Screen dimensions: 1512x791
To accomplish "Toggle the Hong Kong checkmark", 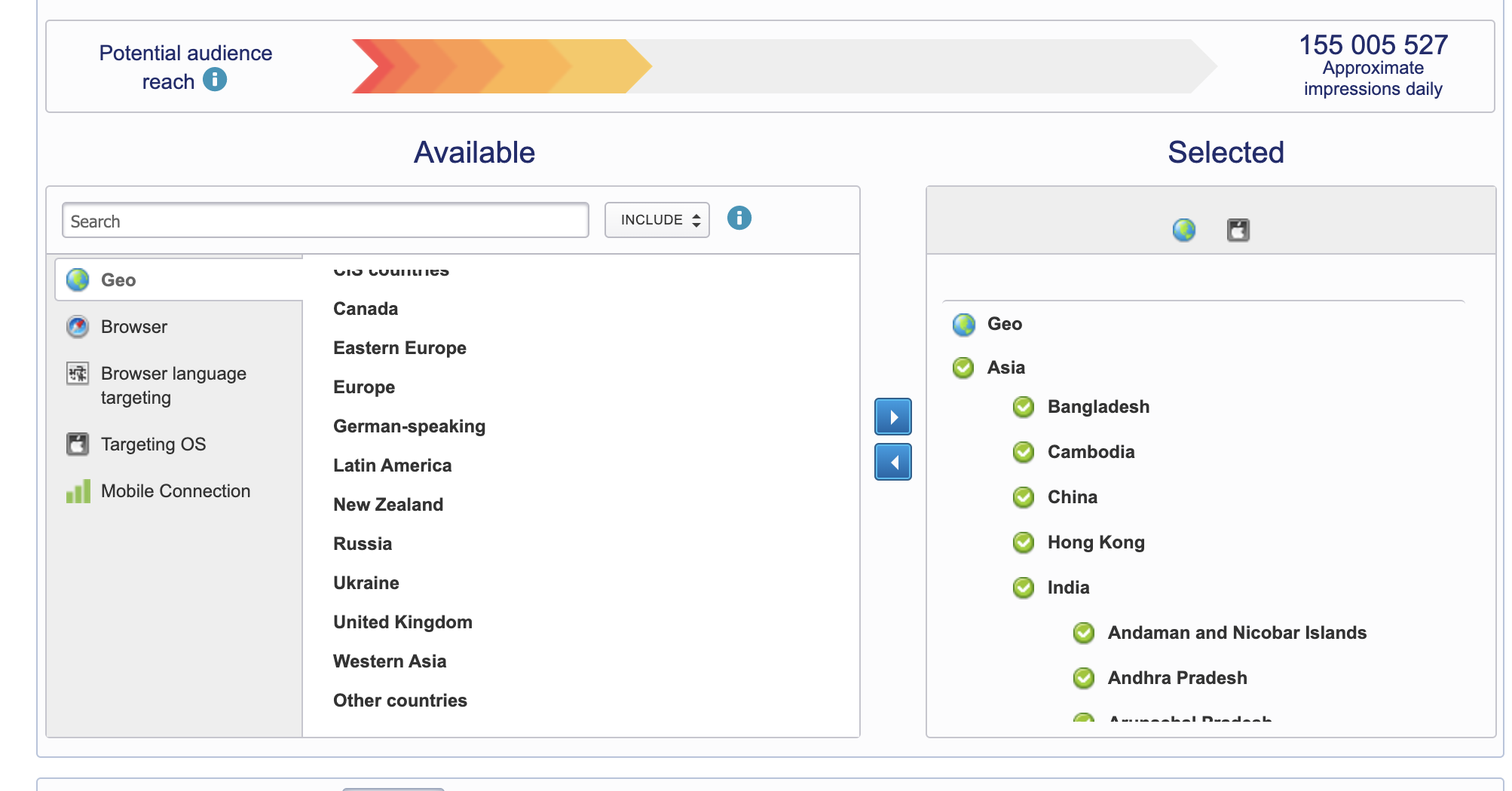I will click(x=1023, y=542).
